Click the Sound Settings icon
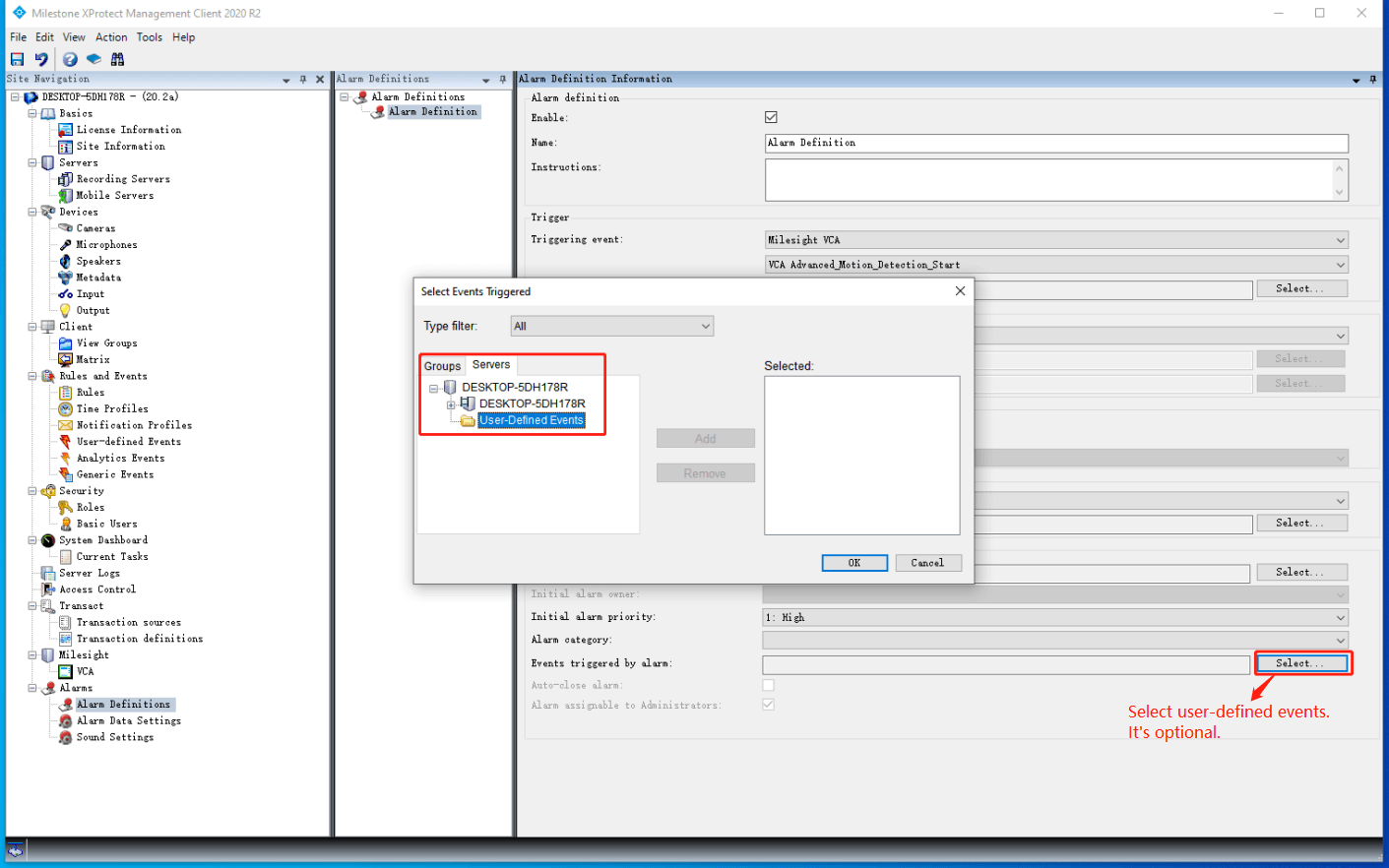 tap(66, 737)
